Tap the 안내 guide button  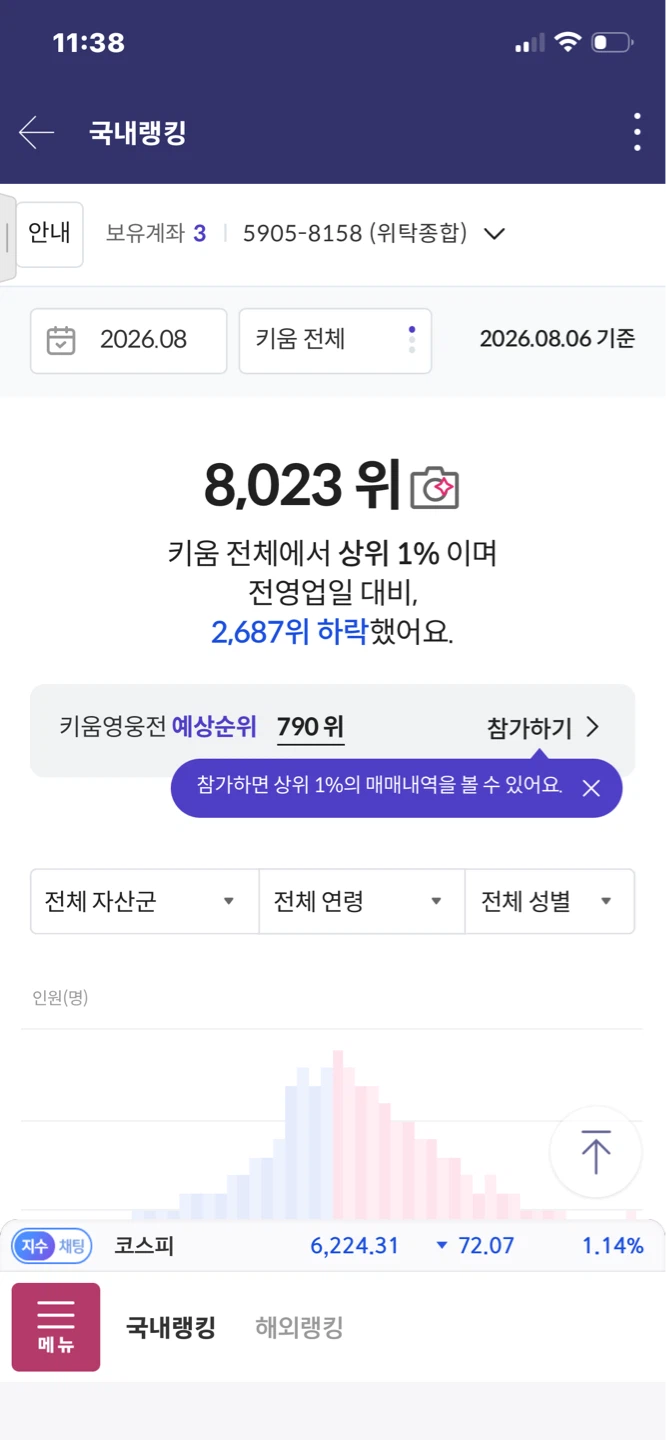[49, 234]
